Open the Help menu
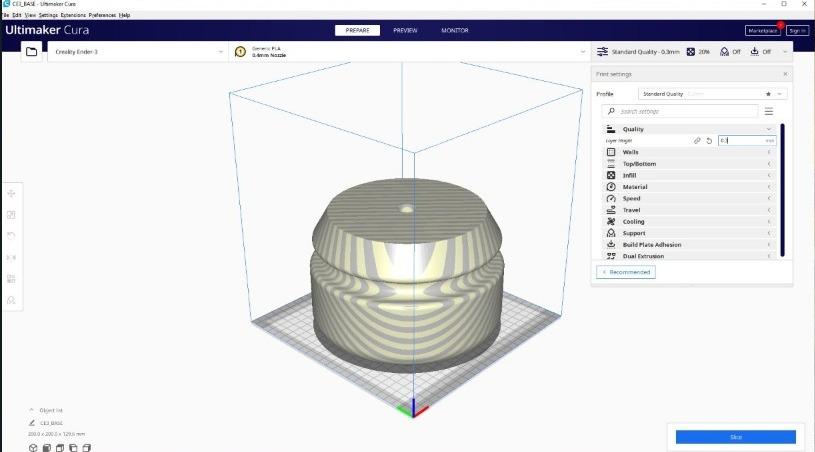The image size is (815, 452). click(124, 15)
